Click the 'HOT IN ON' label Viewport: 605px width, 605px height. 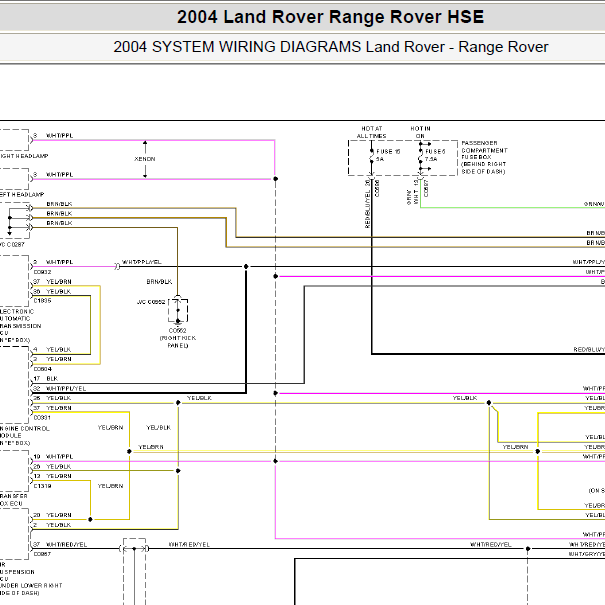pyautogui.click(x=420, y=132)
